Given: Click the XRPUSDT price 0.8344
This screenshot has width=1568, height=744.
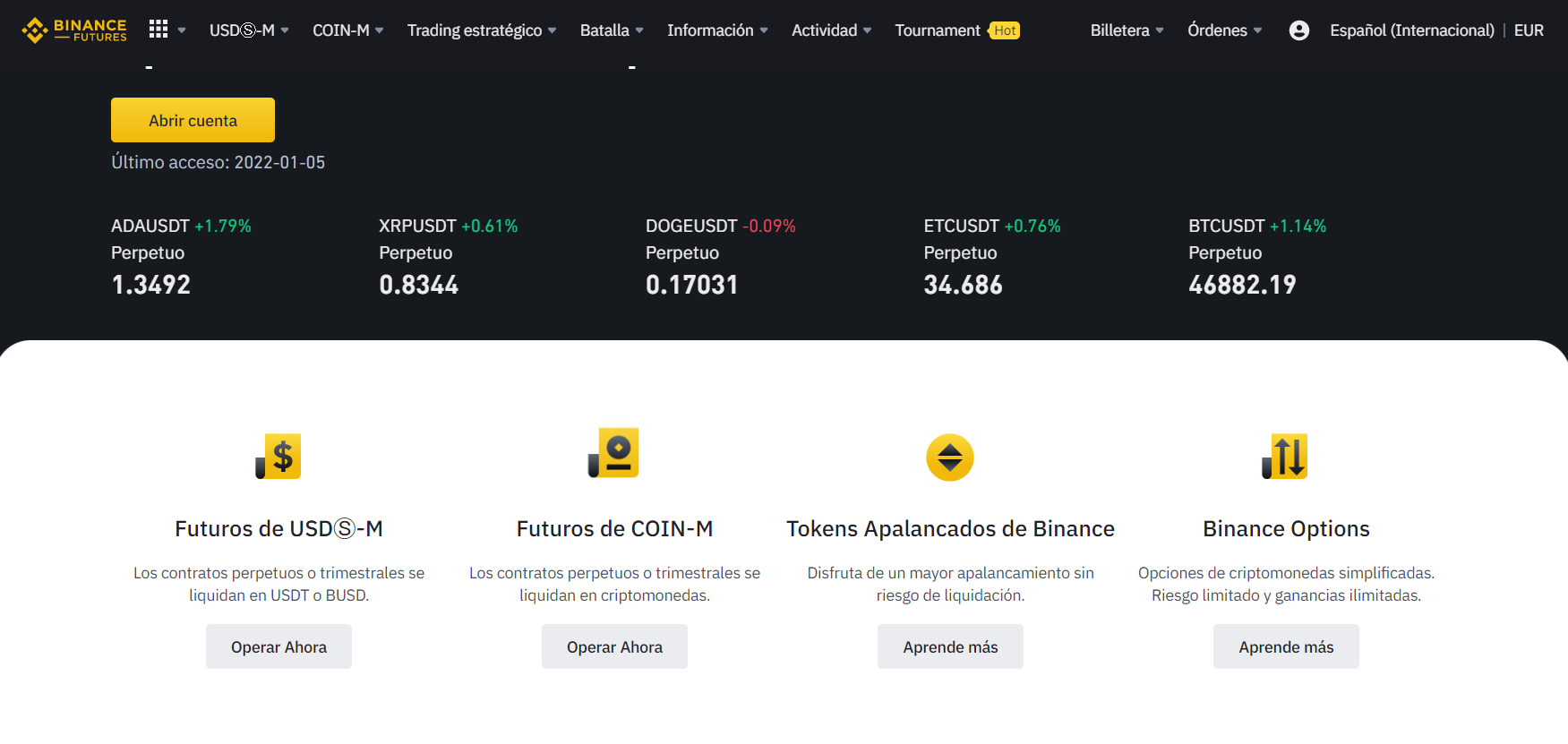Looking at the screenshot, I should pyautogui.click(x=418, y=285).
